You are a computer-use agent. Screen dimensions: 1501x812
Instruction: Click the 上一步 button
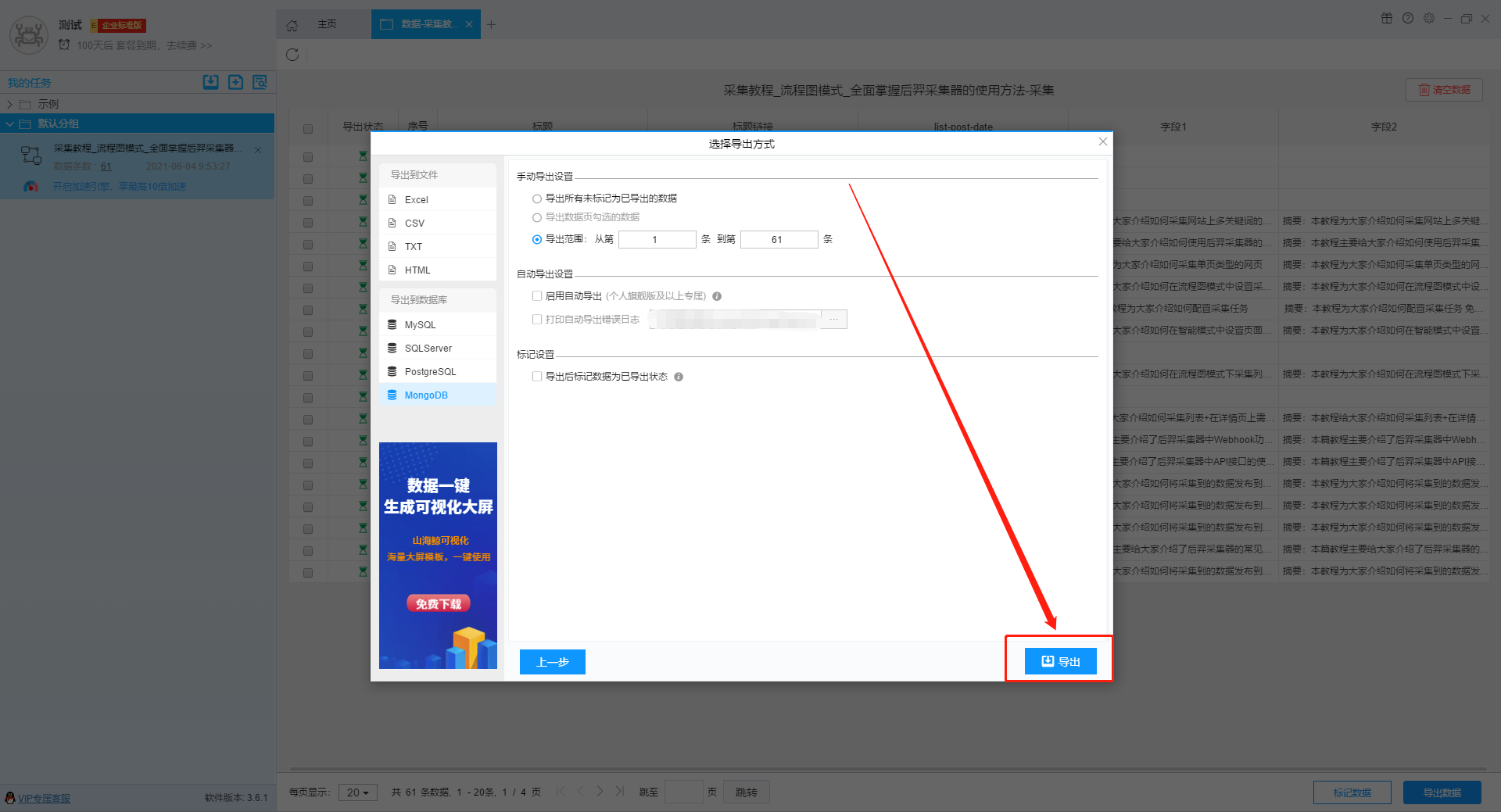(553, 662)
